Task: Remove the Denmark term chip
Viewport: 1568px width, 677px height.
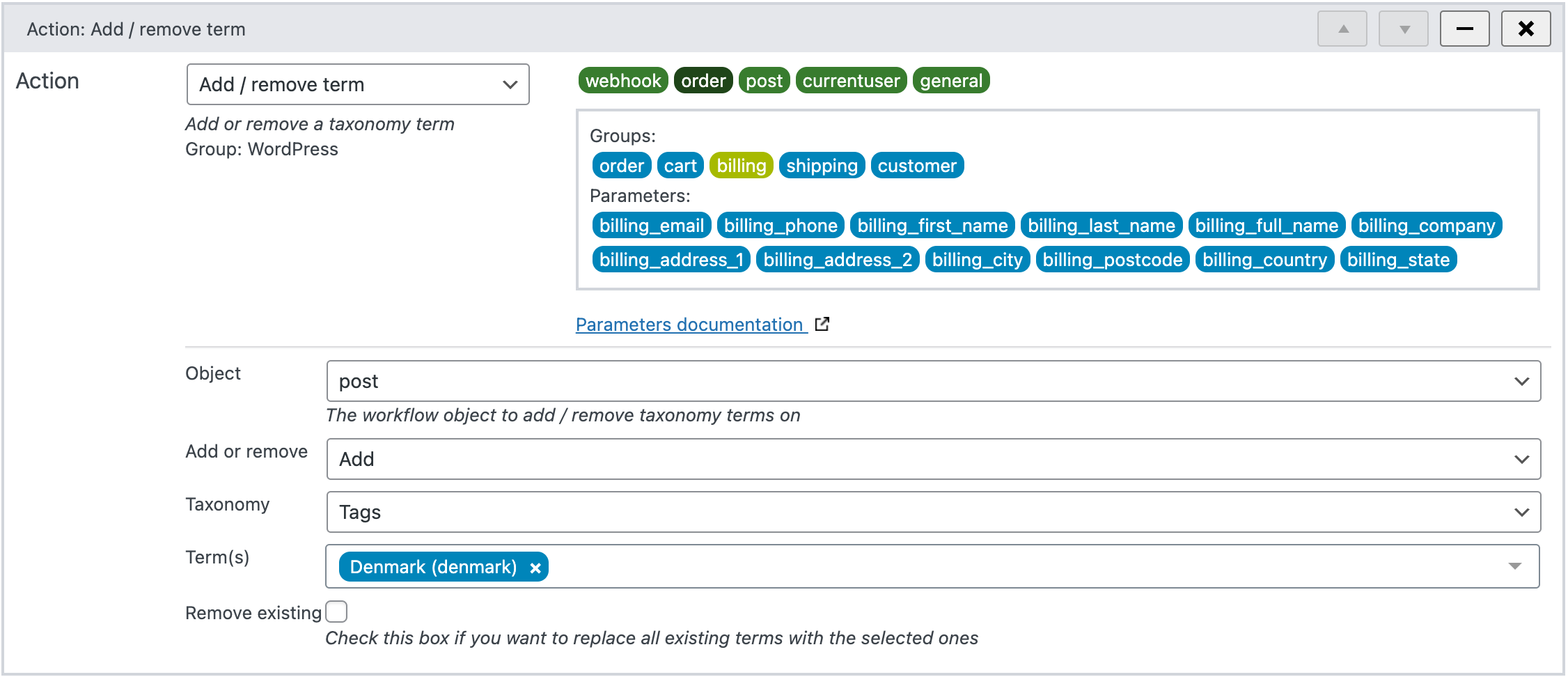Action: (535, 566)
